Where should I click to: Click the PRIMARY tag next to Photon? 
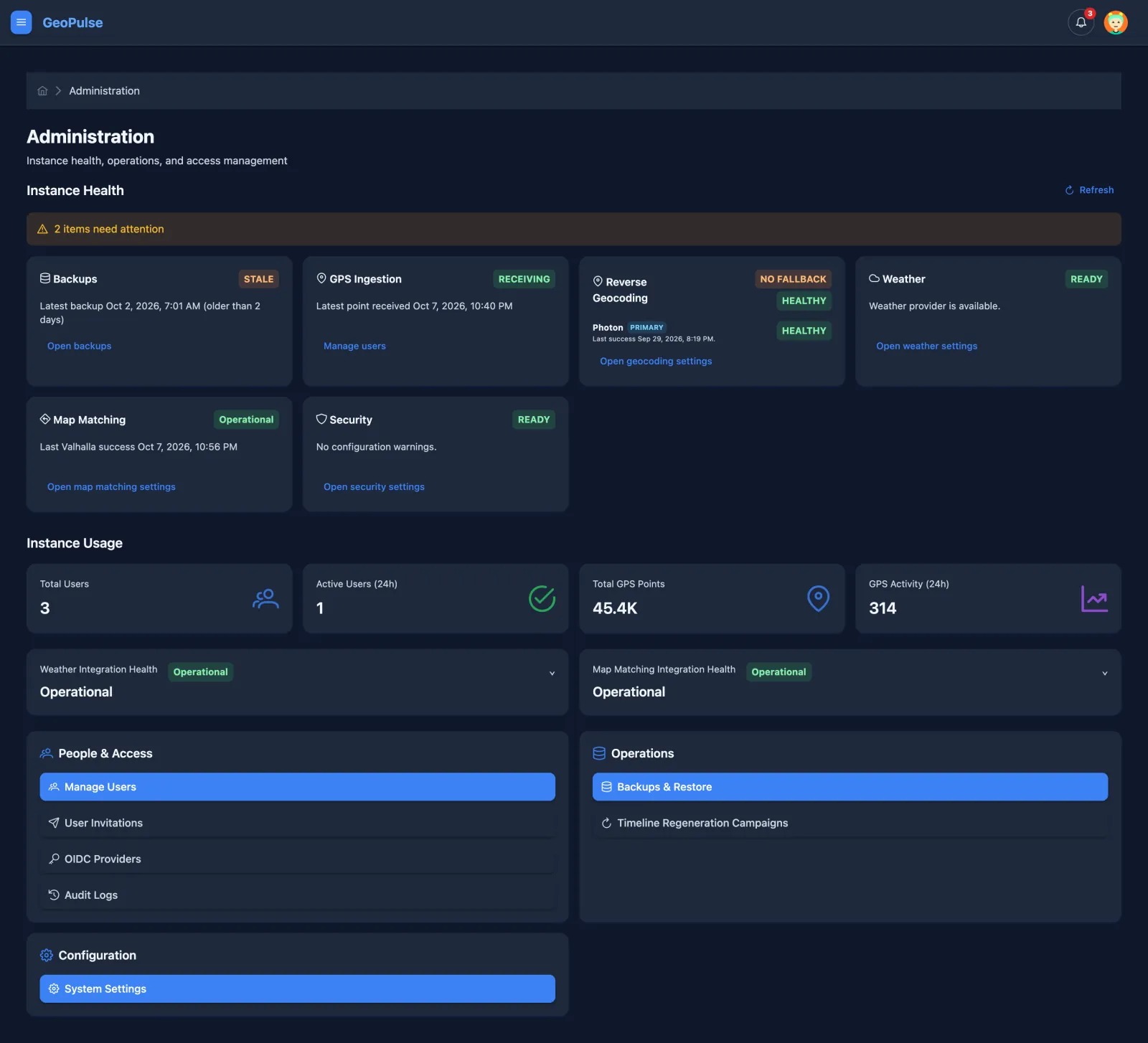click(x=646, y=327)
